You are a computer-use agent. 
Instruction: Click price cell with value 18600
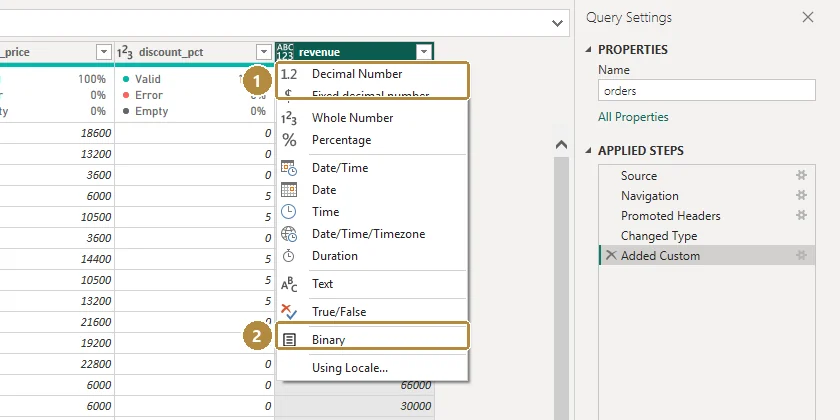(57, 133)
